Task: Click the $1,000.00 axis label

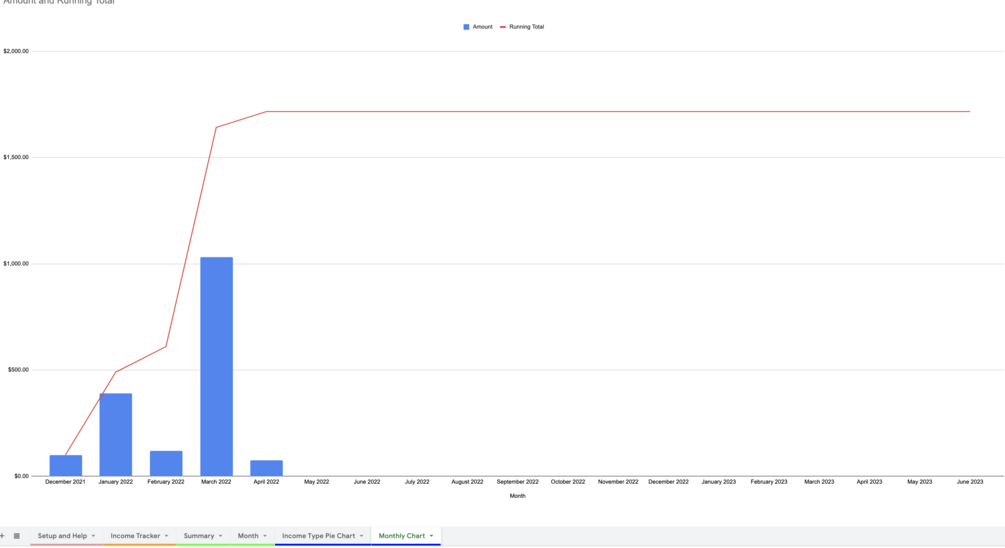Action: pos(16,263)
